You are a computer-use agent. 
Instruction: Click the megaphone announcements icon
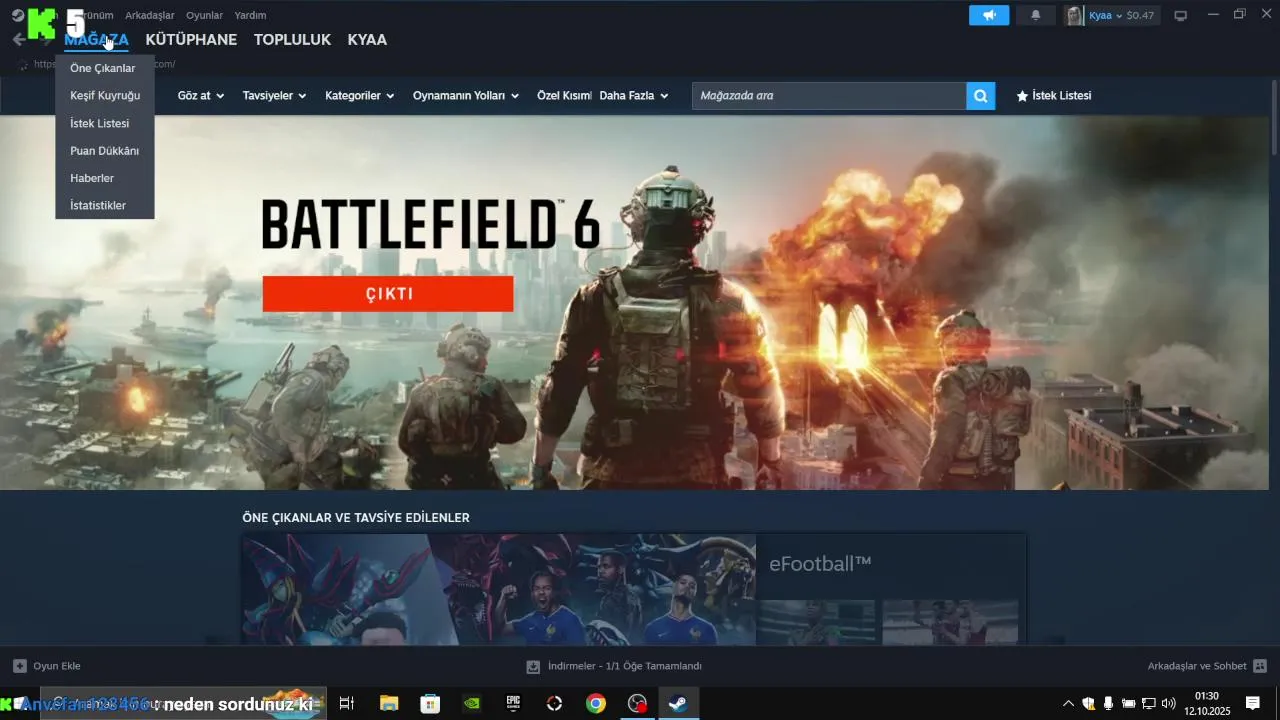(989, 15)
